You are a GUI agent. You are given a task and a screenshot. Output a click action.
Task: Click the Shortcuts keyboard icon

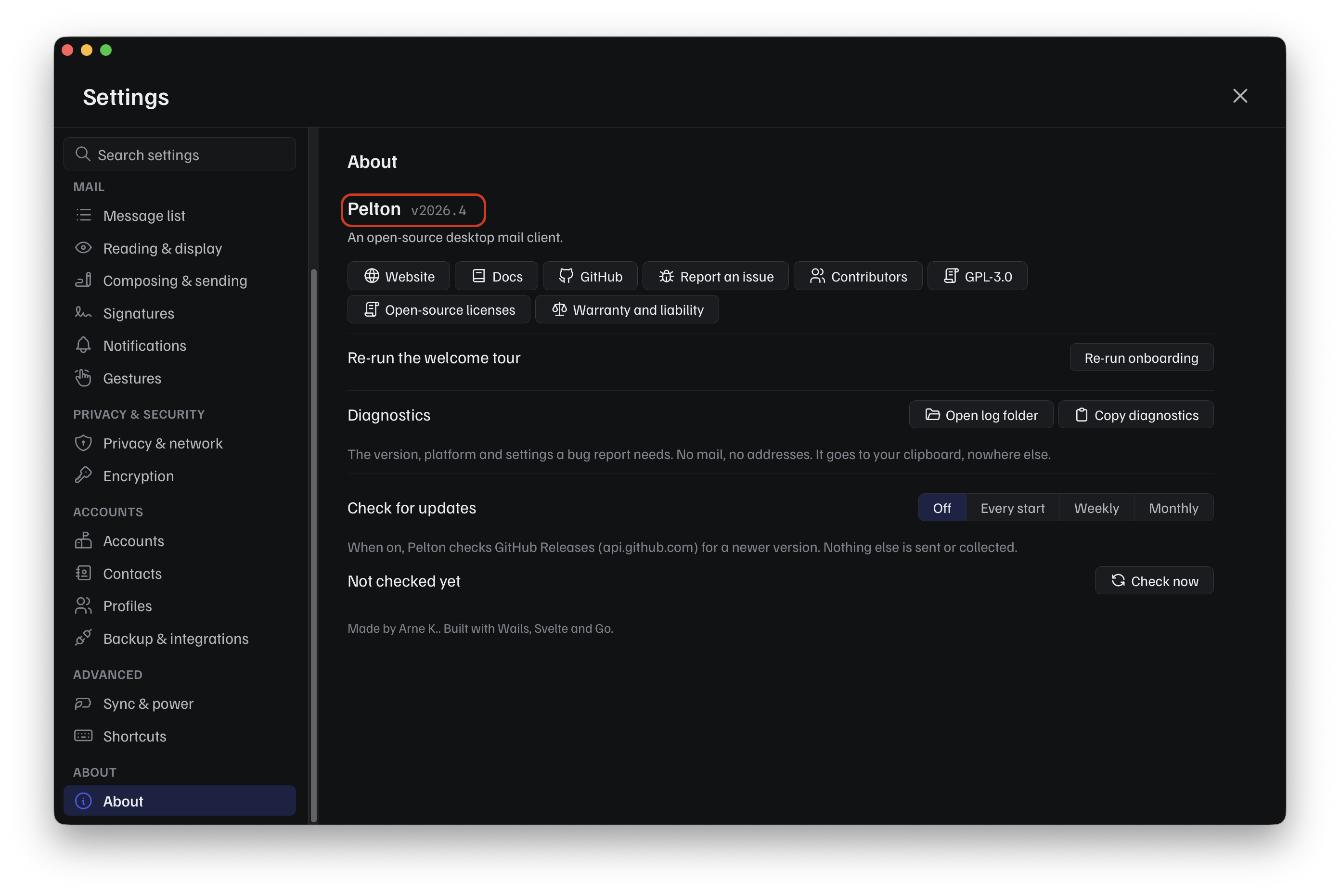coord(83,736)
